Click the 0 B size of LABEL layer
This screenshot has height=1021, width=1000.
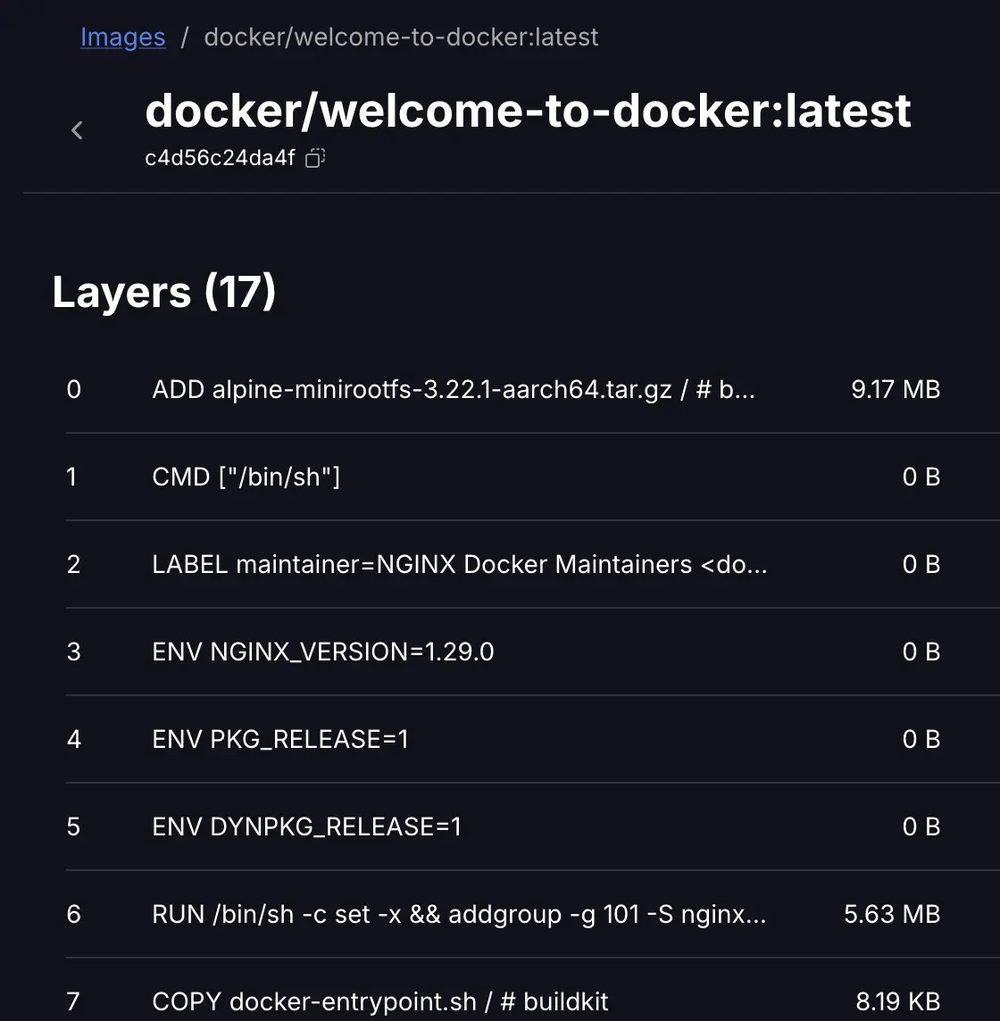coord(921,564)
